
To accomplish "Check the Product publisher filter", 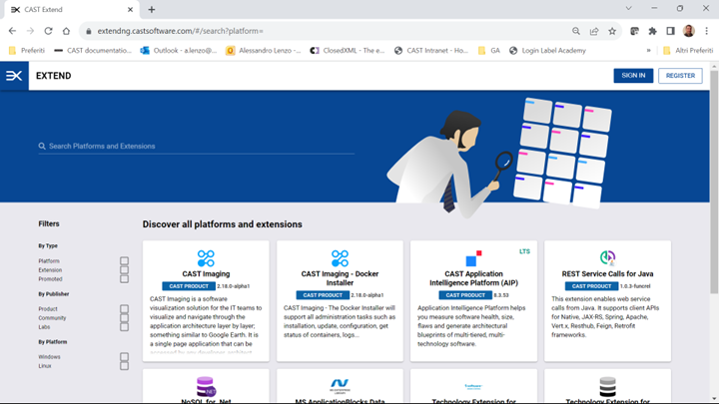I will [x=124, y=309].
